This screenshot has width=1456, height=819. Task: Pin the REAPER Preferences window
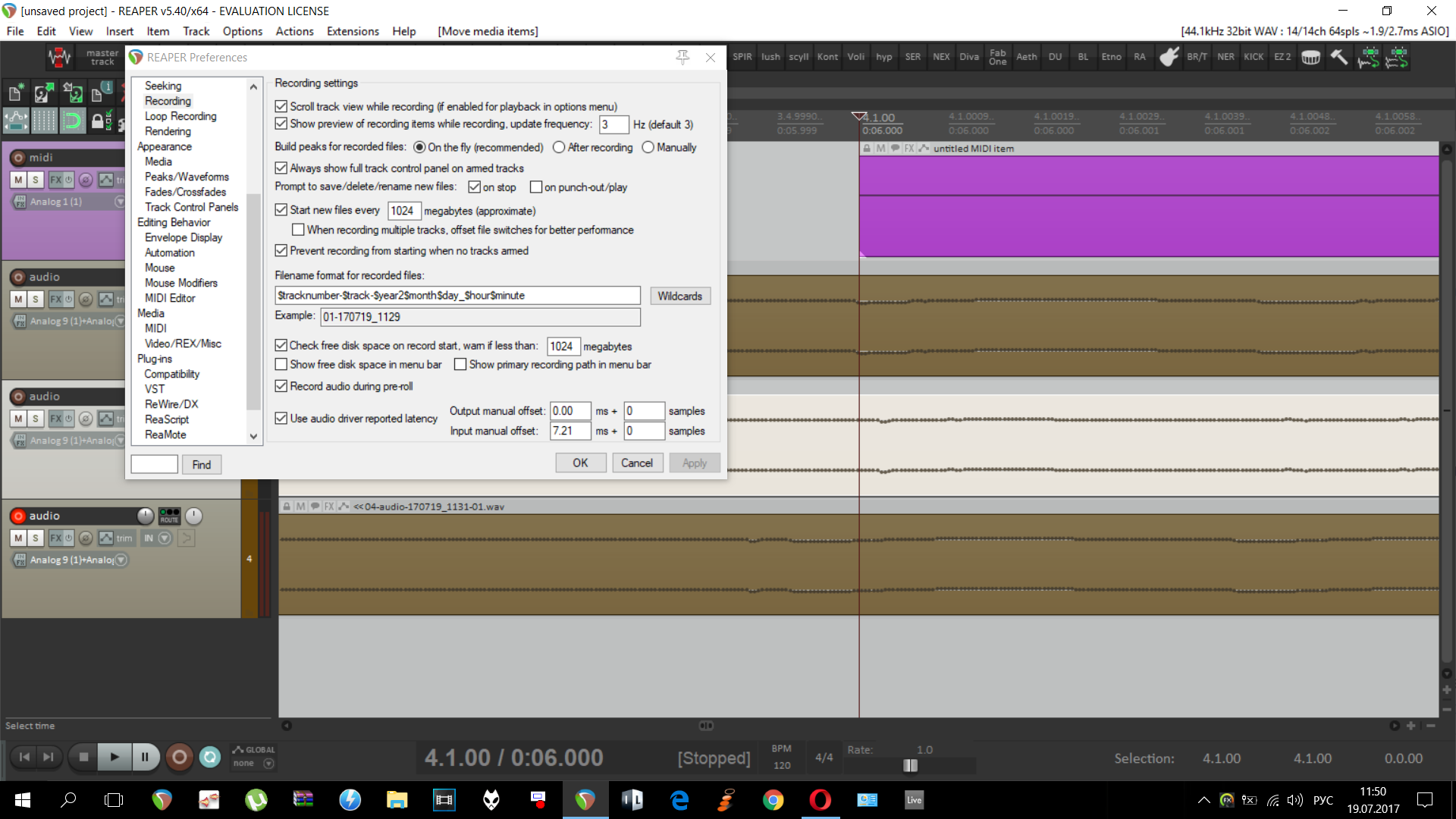point(682,58)
